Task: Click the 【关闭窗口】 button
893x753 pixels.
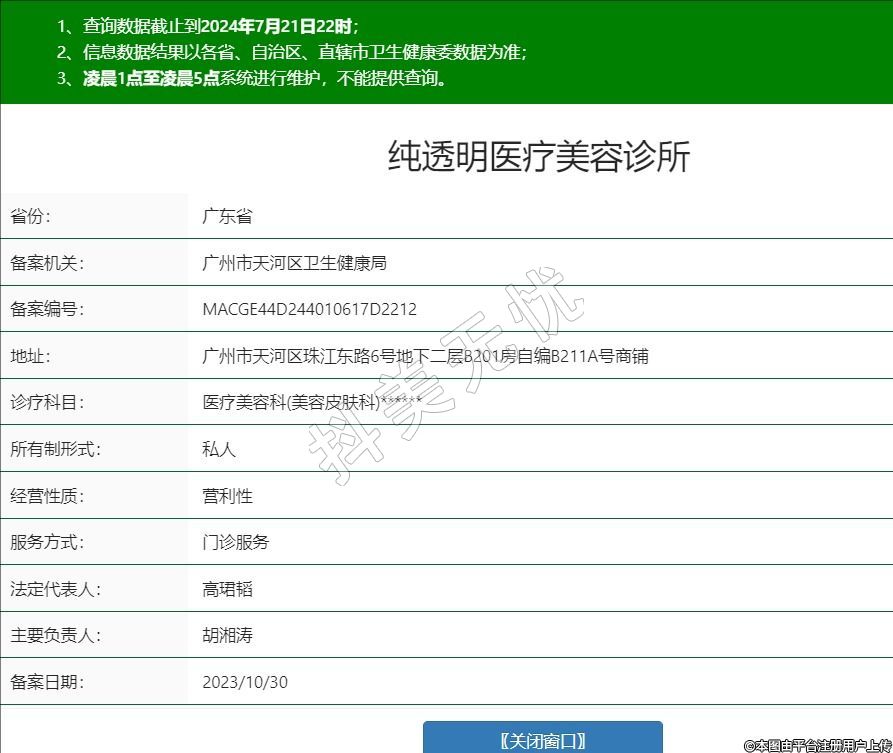Action: [x=542, y=739]
